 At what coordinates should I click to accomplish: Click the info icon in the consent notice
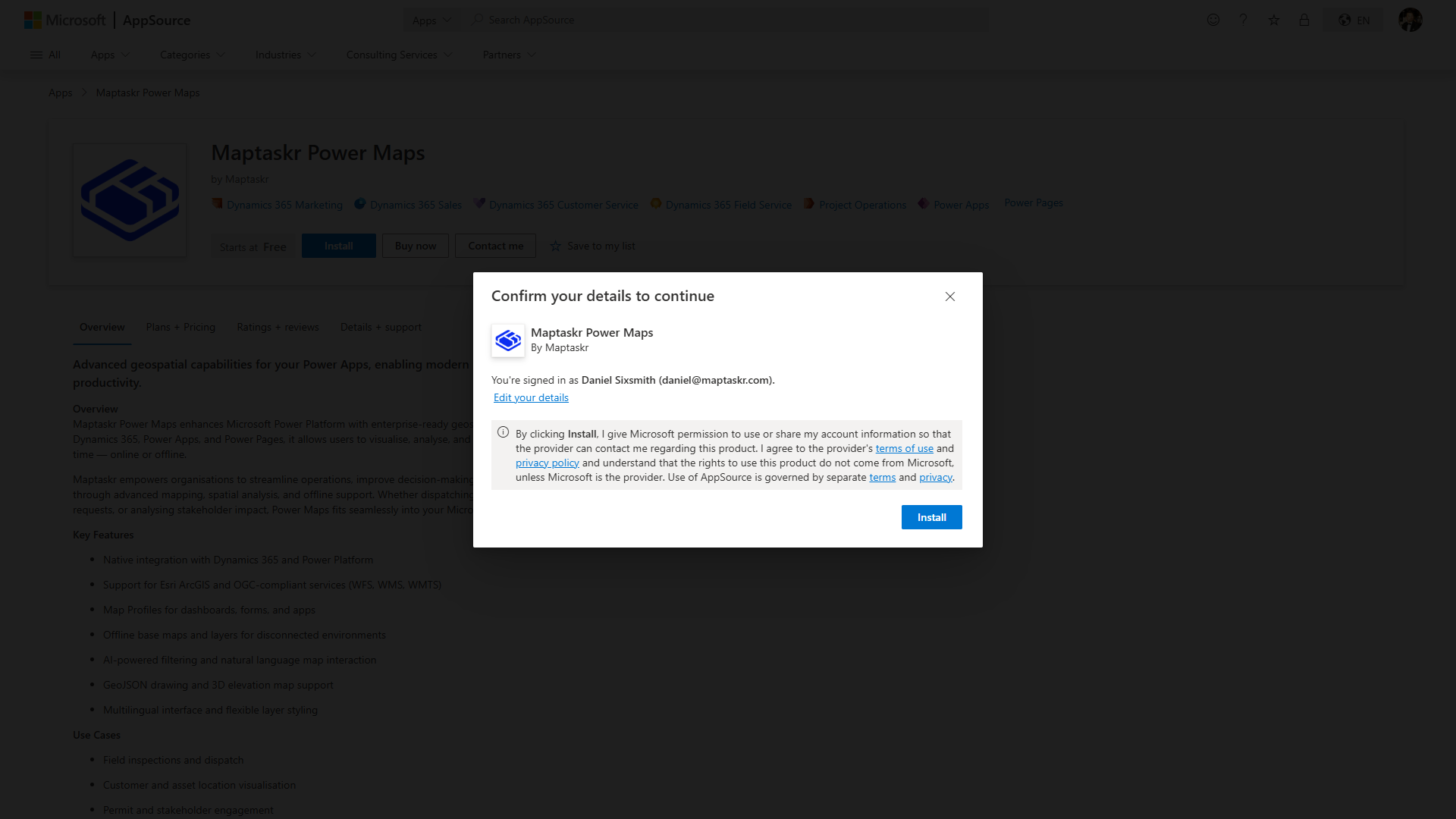(503, 431)
